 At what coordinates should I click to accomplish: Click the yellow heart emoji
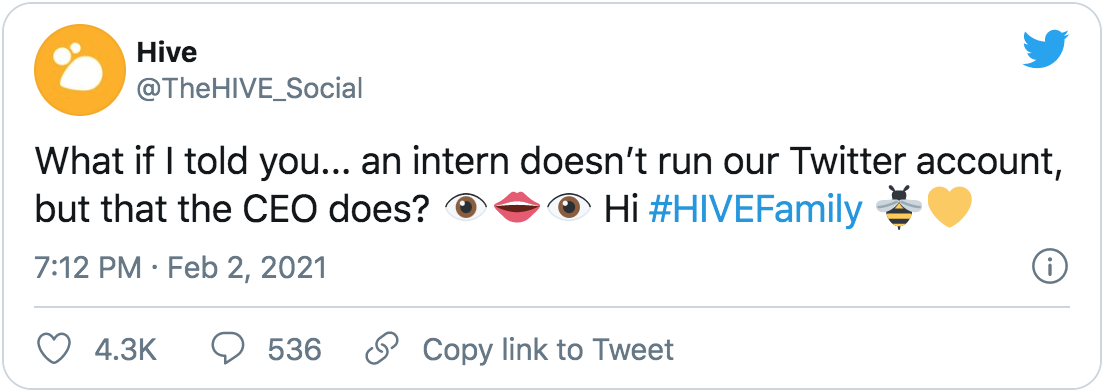point(949,210)
